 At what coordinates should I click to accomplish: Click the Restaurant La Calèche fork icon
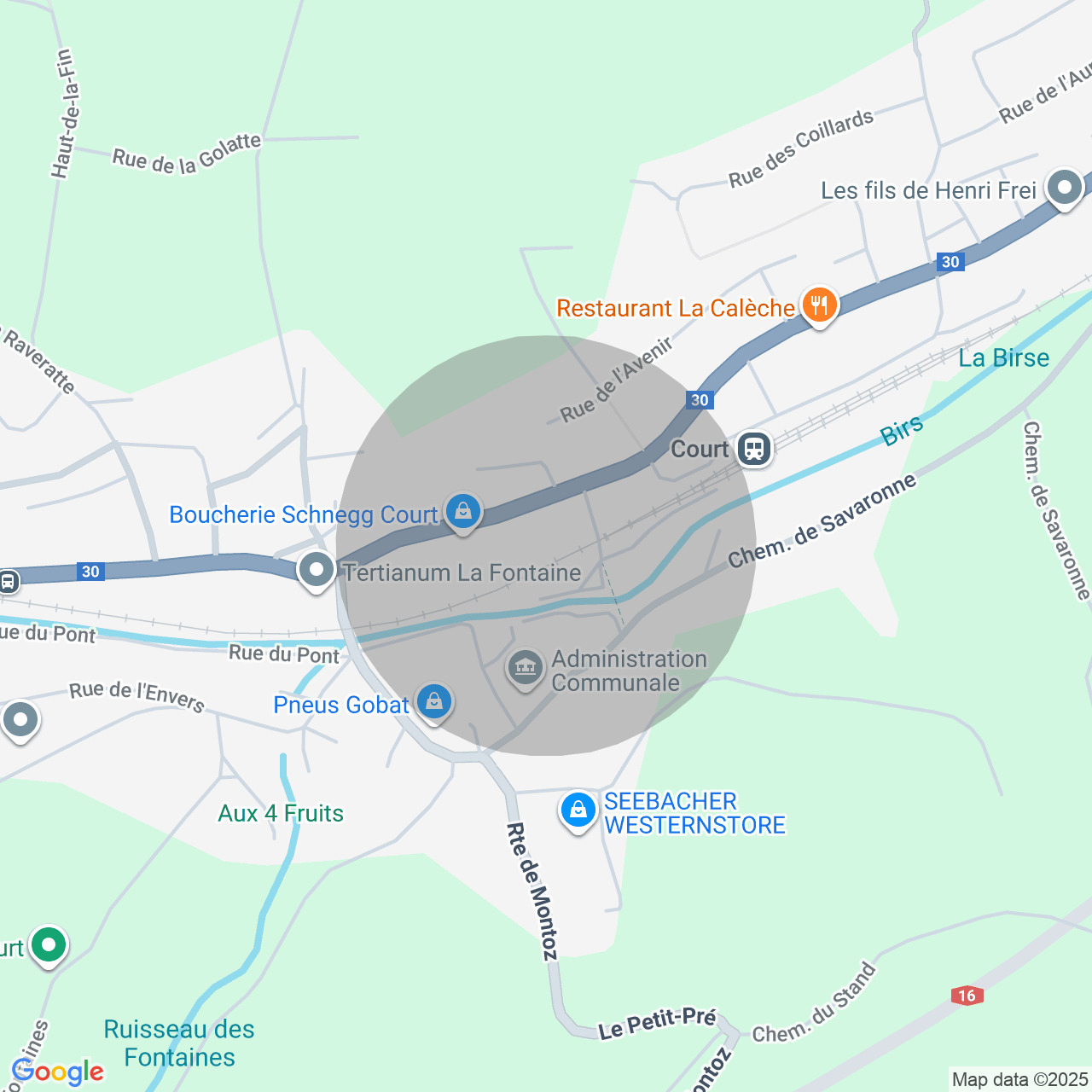point(819,305)
